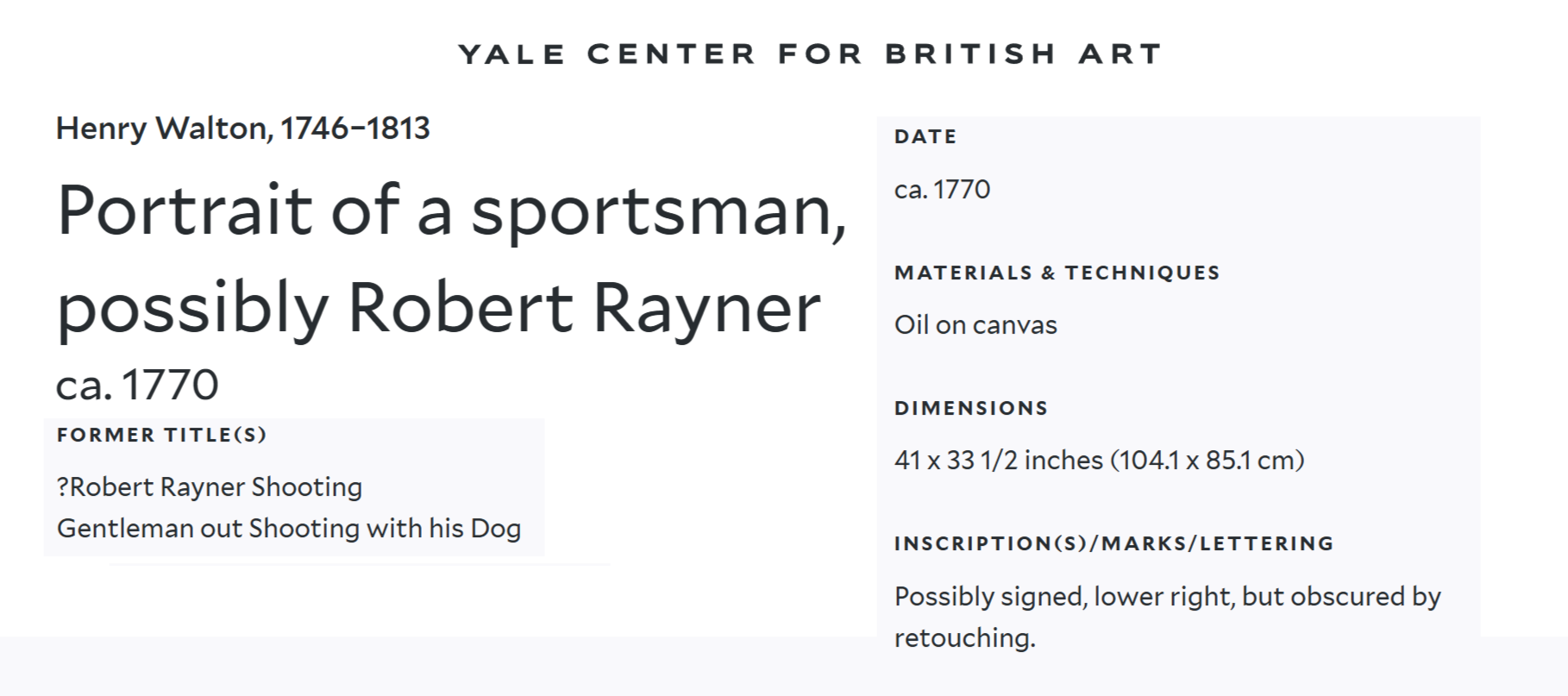Select the "?Robert Rayner Shooting" former title
Image resolution: width=1568 pixels, height=696 pixels.
tap(210, 487)
